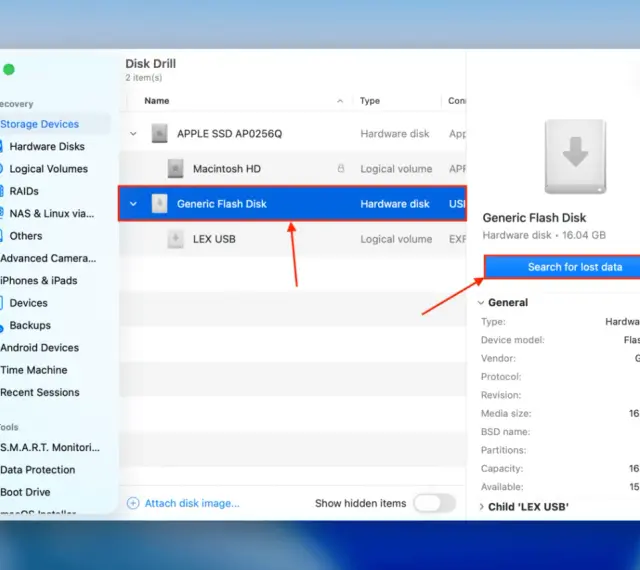Click the green window zoom button

click(x=9, y=69)
